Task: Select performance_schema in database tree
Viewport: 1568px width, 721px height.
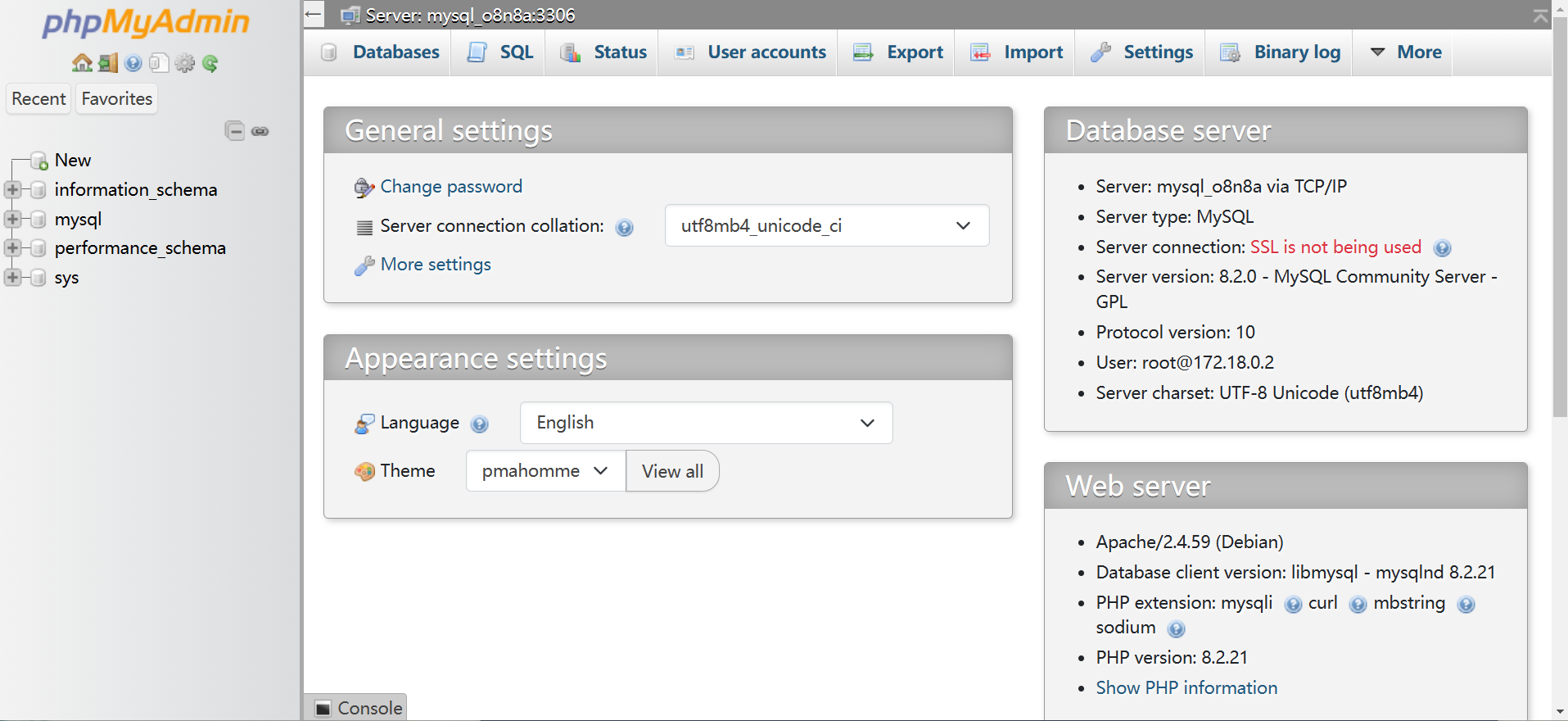Action: [140, 248]
